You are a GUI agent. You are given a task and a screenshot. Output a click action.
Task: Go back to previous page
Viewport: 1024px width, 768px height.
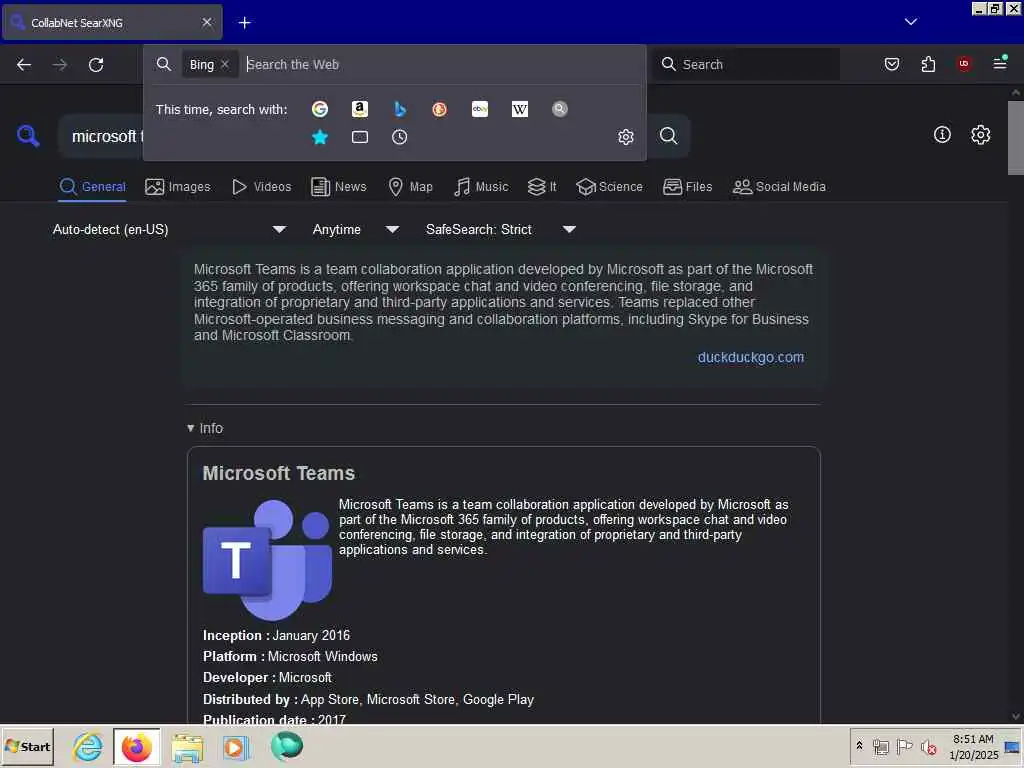click(24, 65)
